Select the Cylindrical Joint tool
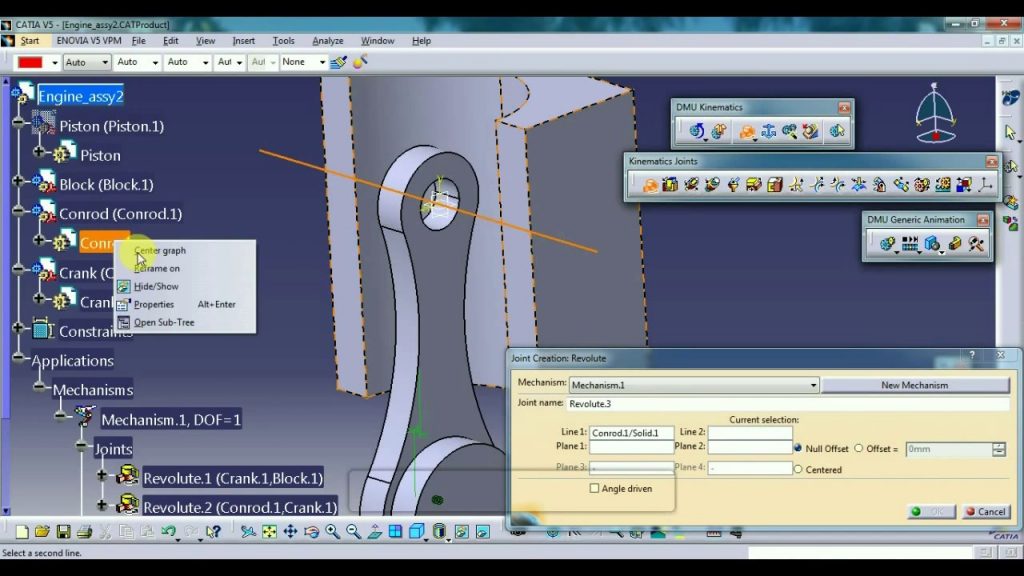 [691, 185]
